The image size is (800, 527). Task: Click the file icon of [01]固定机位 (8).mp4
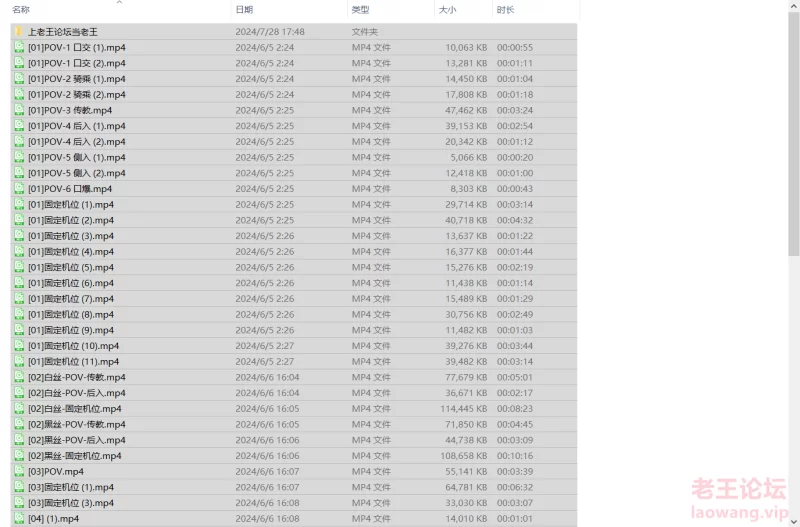pos(19,314)
